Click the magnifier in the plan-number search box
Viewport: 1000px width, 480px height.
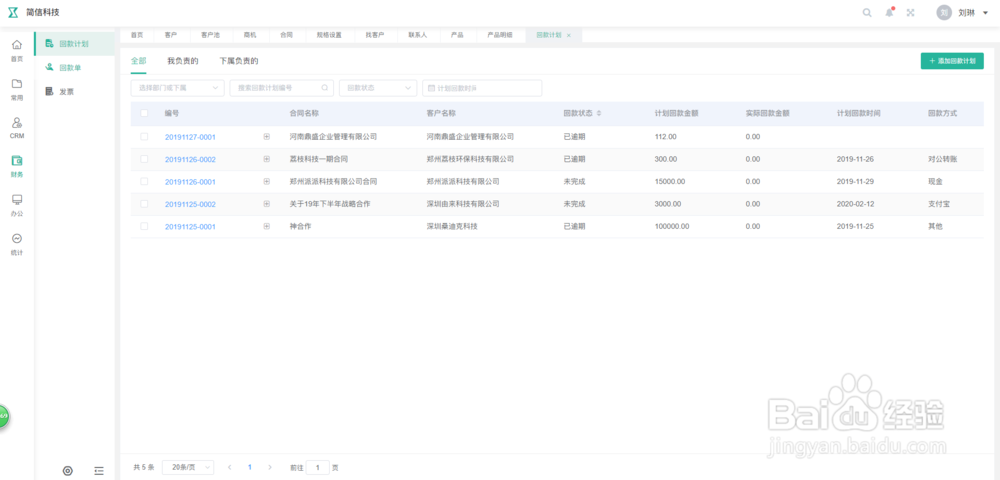point(325,88)
